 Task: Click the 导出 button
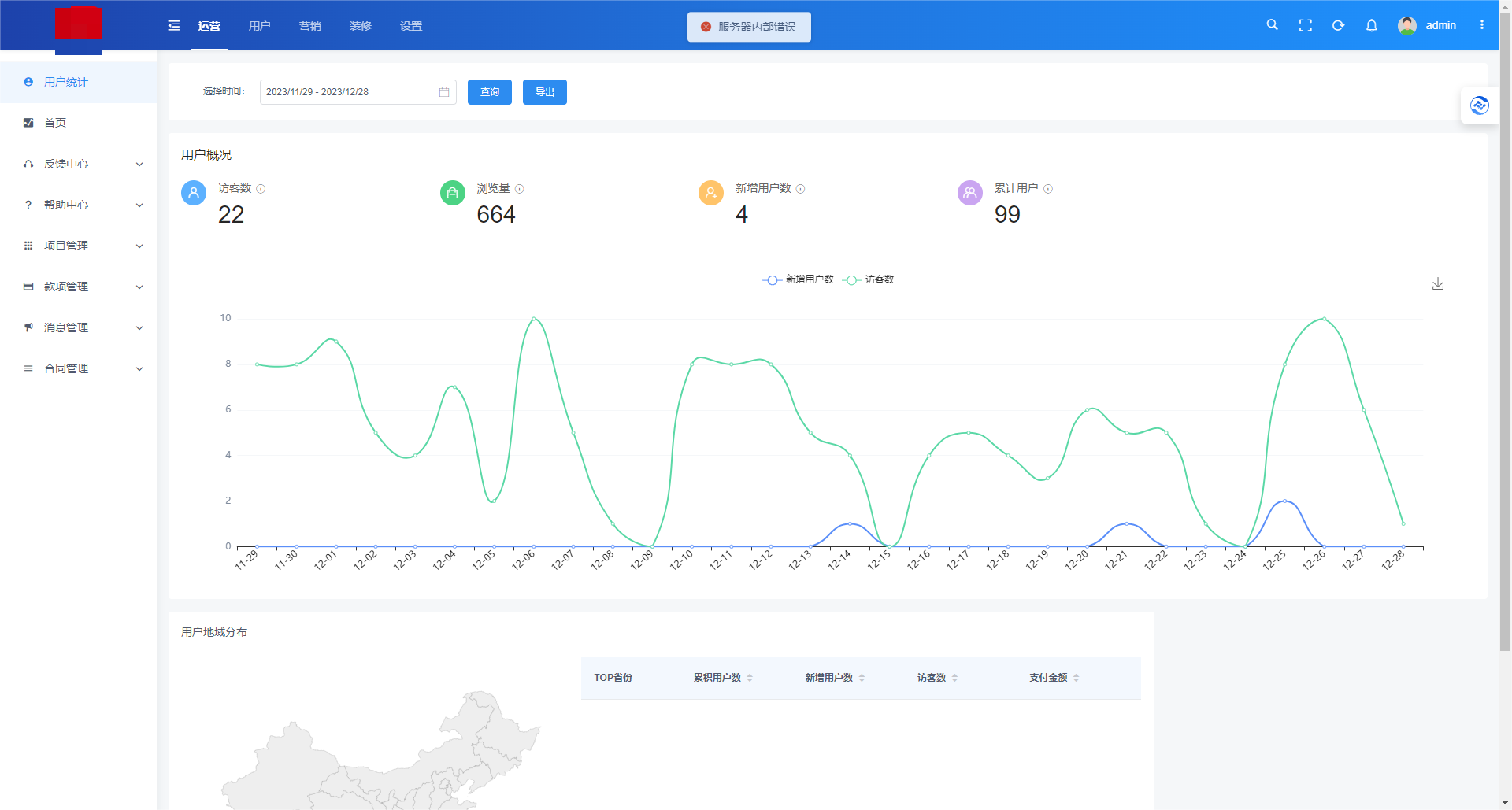[x=545, y=92]
